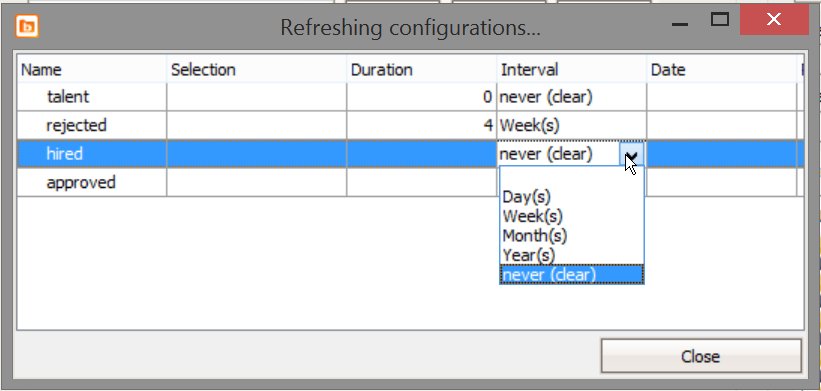Click the Duration column header
Image resolution: width=821 pixels, height=391 pixels.
tap(421, 70)
